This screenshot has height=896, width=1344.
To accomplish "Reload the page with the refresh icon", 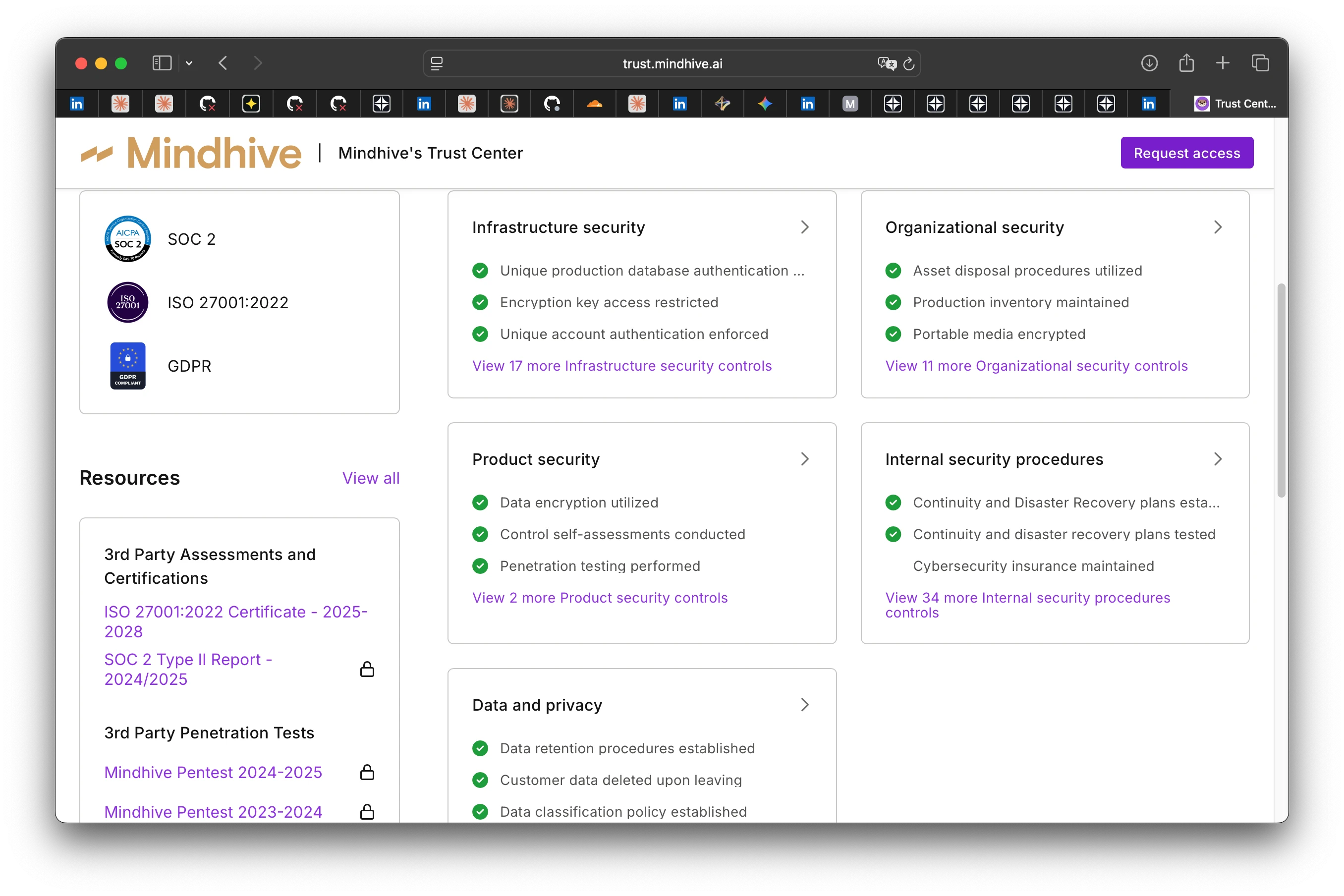I will coord(909,63).
